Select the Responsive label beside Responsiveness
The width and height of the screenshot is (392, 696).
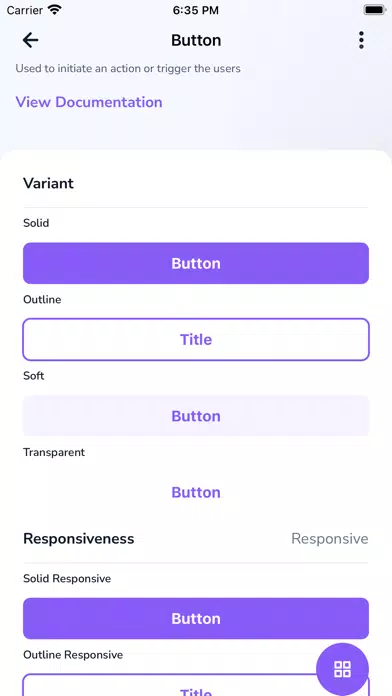(330, 538)
